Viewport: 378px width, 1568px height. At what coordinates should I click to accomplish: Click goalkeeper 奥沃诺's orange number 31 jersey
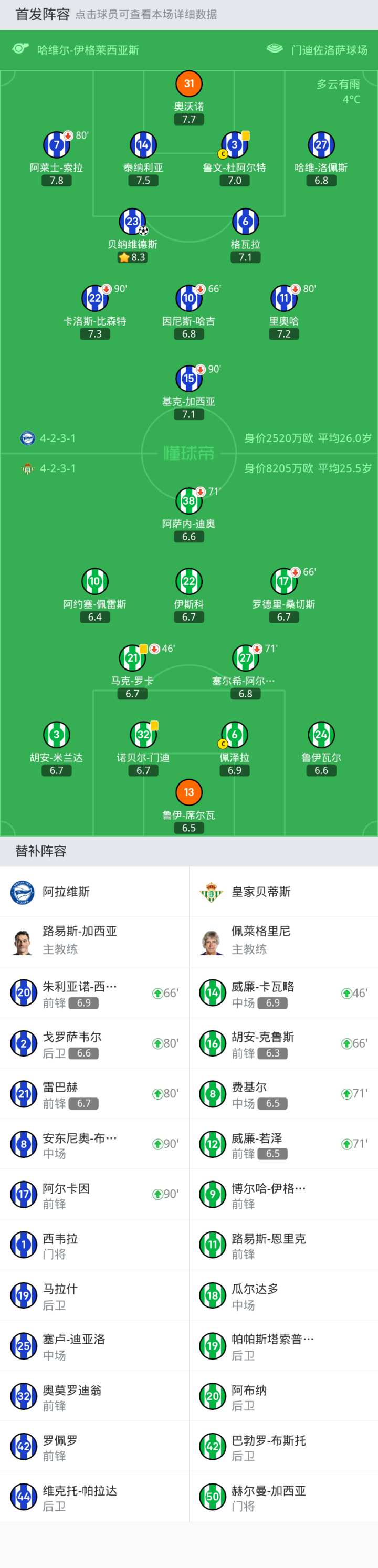(188, 84)
